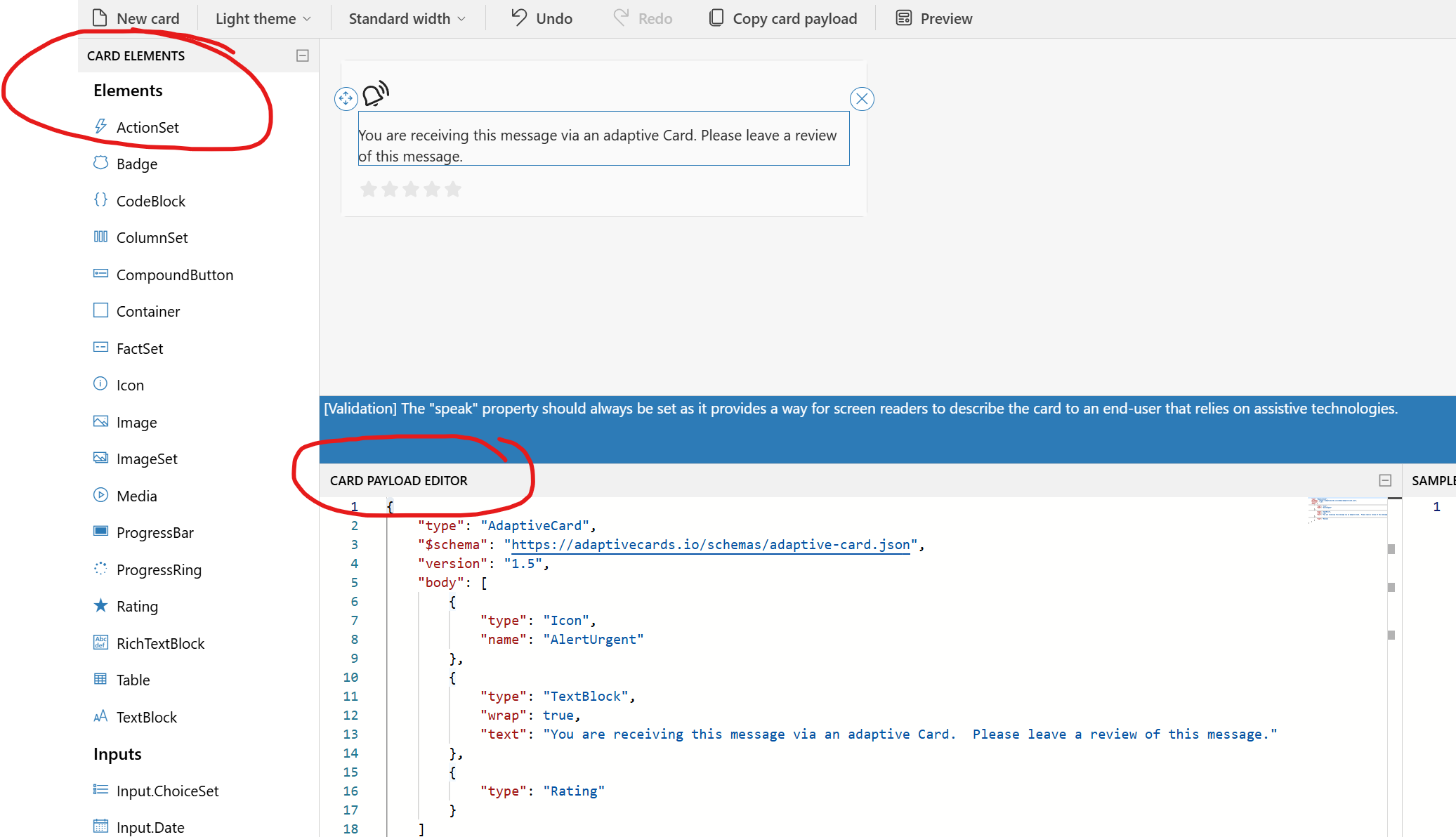Click the Undo button

tap(542, 19)
